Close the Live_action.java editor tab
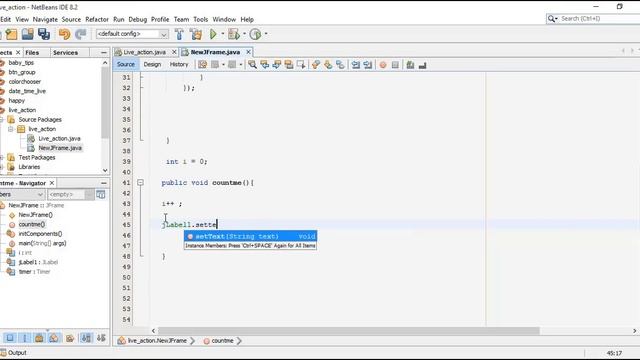The height and width of the screenshot is (360, 640). pos(174,52)
